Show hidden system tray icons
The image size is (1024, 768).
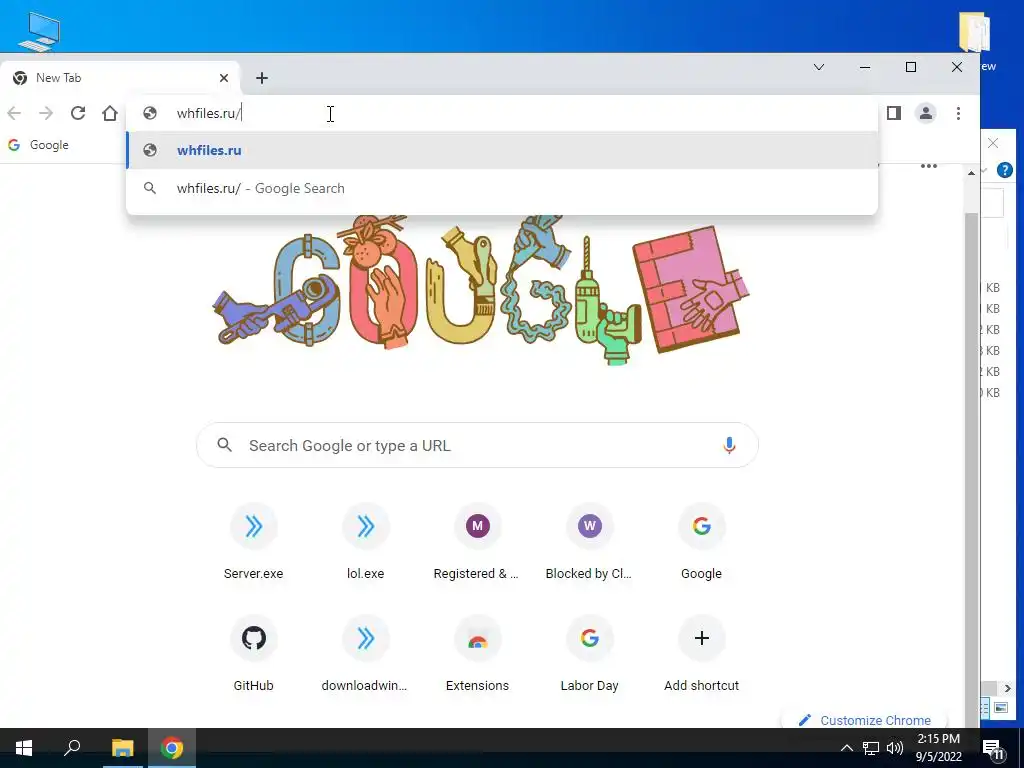846,748
